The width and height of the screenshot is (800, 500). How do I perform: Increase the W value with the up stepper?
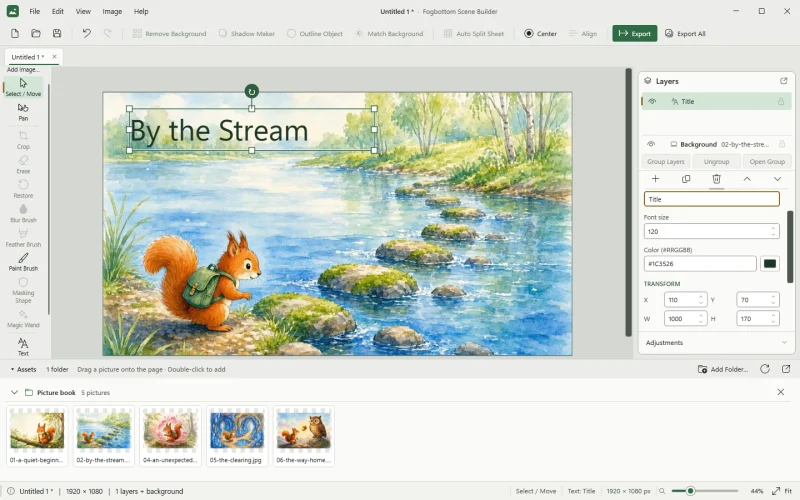[701, 315]
